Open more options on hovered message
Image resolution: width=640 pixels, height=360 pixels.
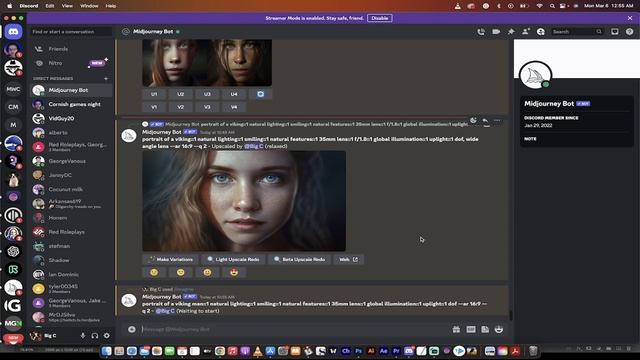(x=497, y=120)
